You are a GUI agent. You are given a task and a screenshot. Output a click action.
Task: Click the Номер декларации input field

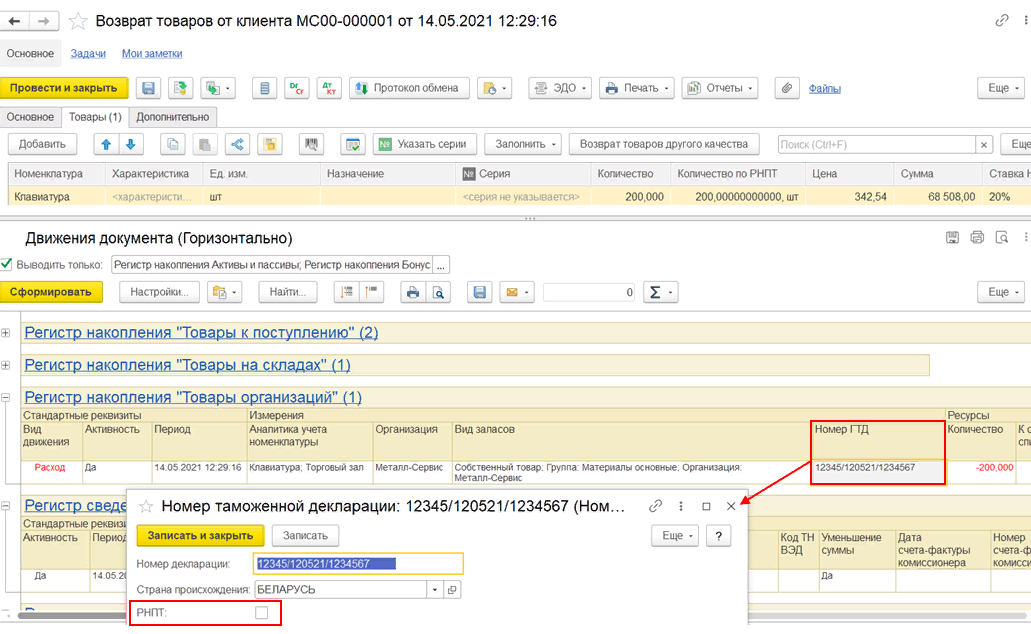coord(358,564)
